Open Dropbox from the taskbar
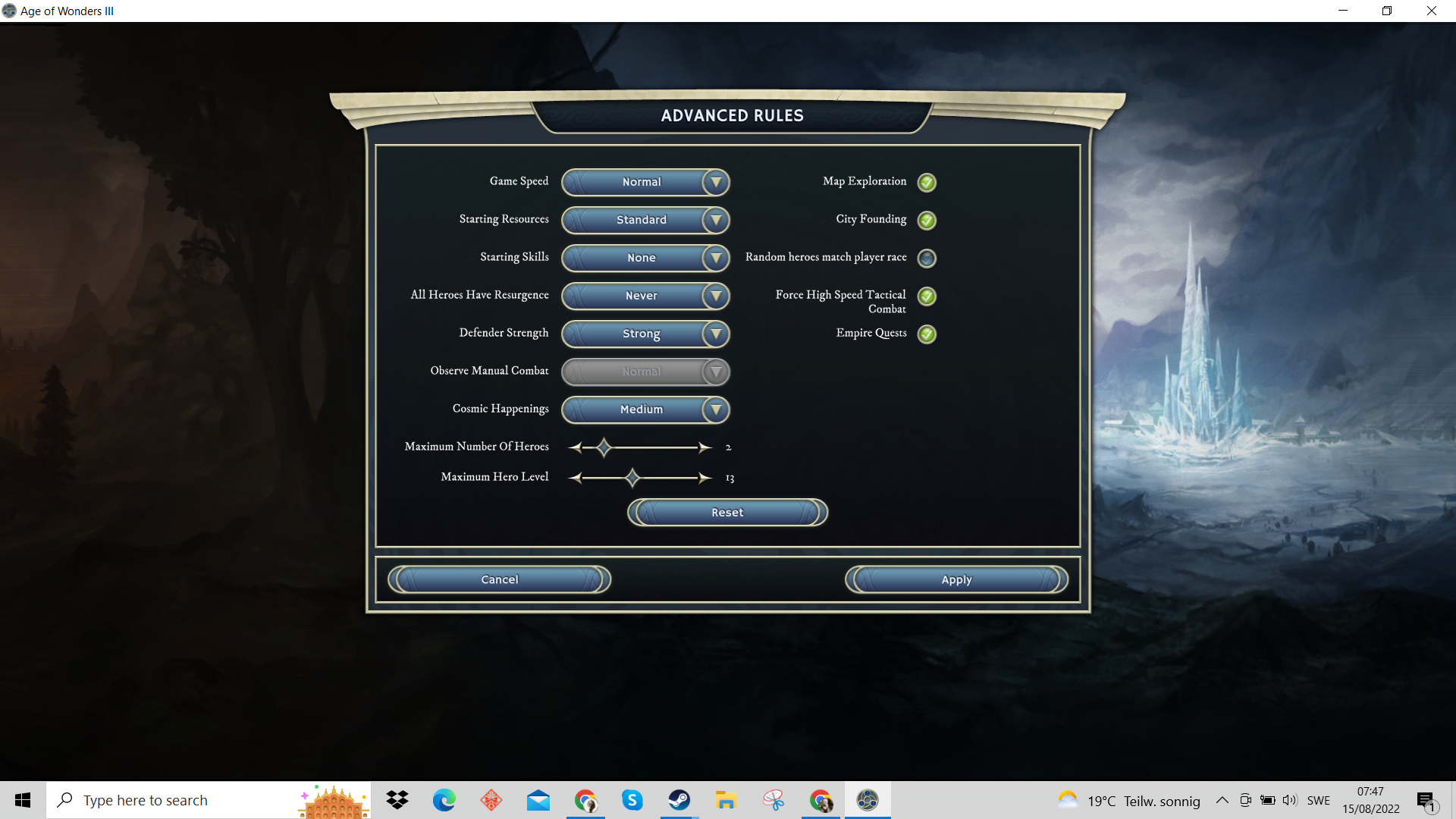 point(397,800)
